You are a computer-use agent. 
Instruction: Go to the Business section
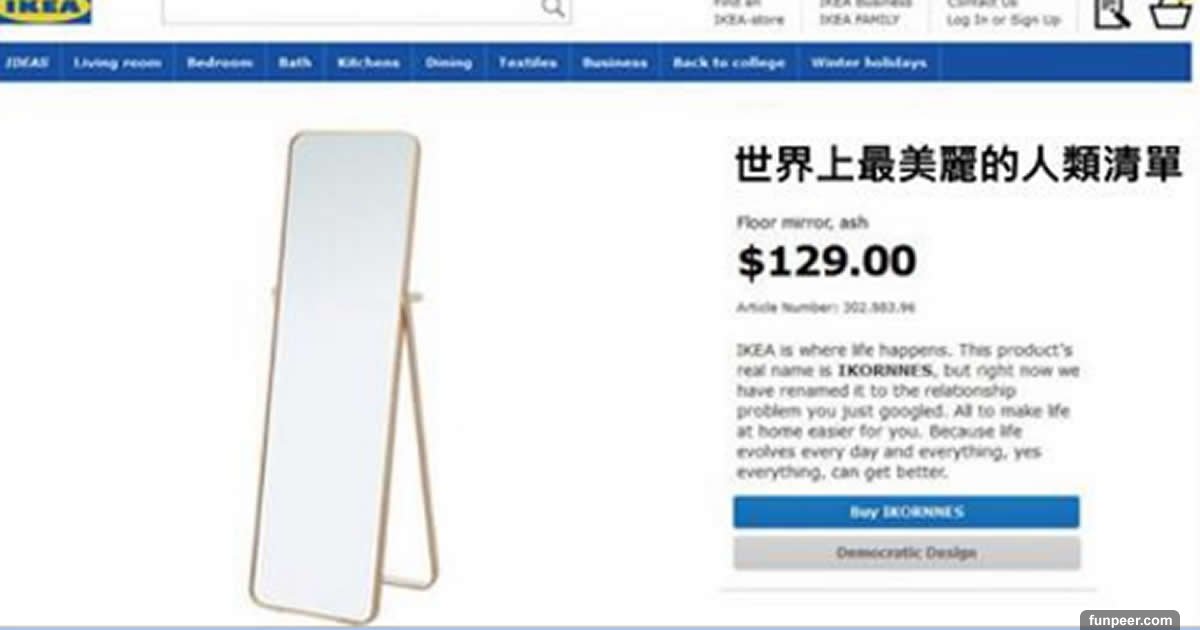coord(614,62)
